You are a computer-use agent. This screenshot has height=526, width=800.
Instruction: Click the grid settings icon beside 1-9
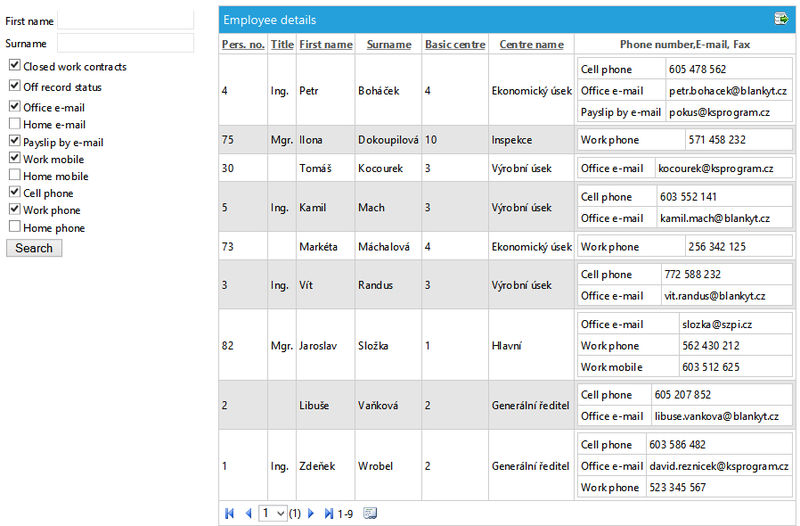pyautogui.click(x=370, y=513)
